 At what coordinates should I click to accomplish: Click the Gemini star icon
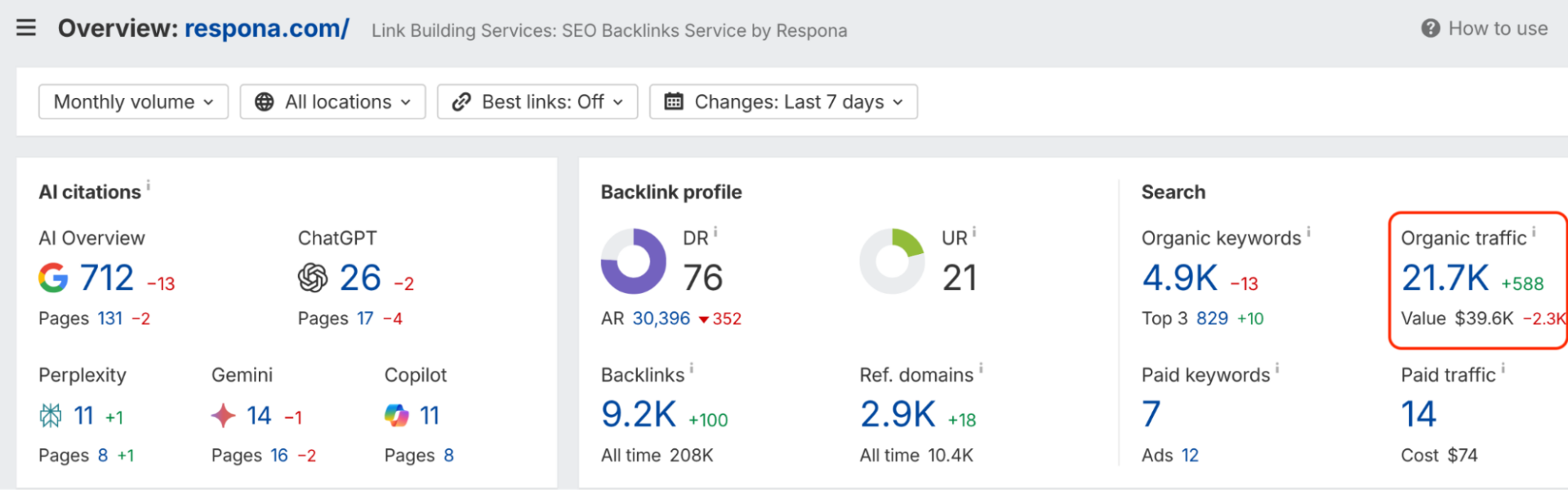click(x=223, y=416)
